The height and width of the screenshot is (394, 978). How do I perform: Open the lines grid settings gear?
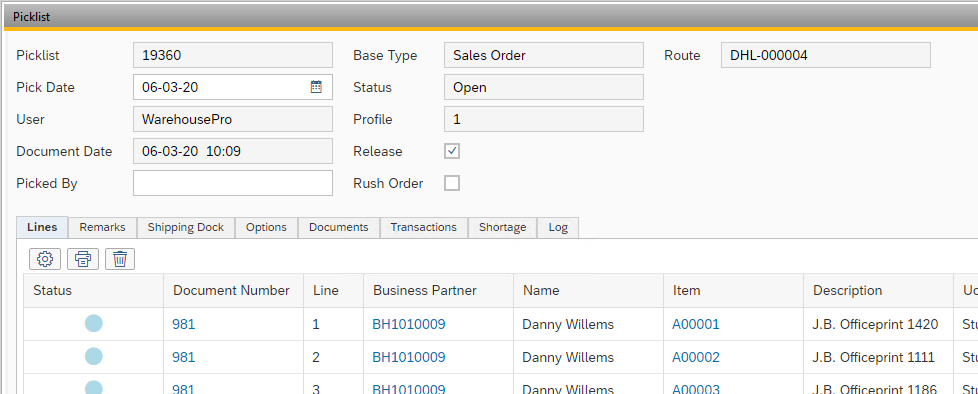45,259
